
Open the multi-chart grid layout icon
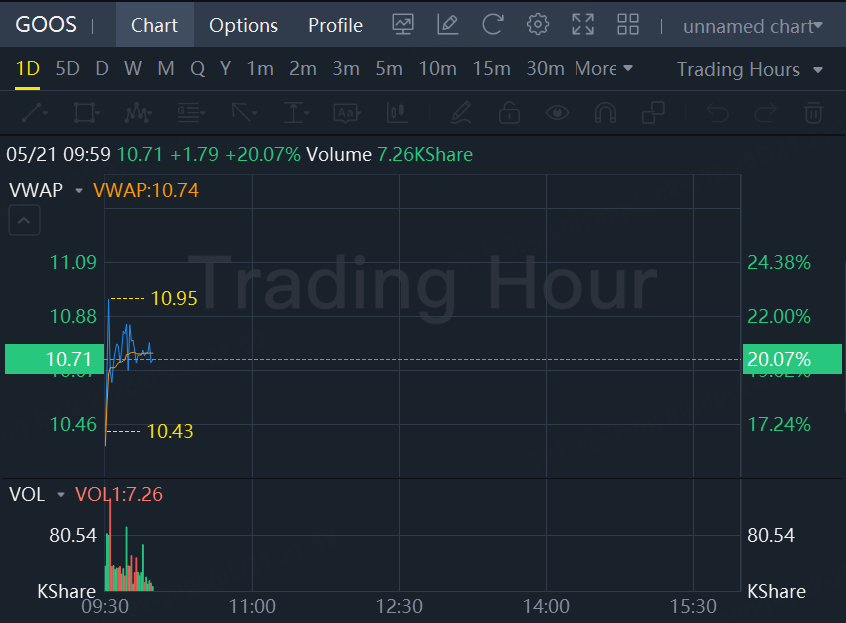628,24
